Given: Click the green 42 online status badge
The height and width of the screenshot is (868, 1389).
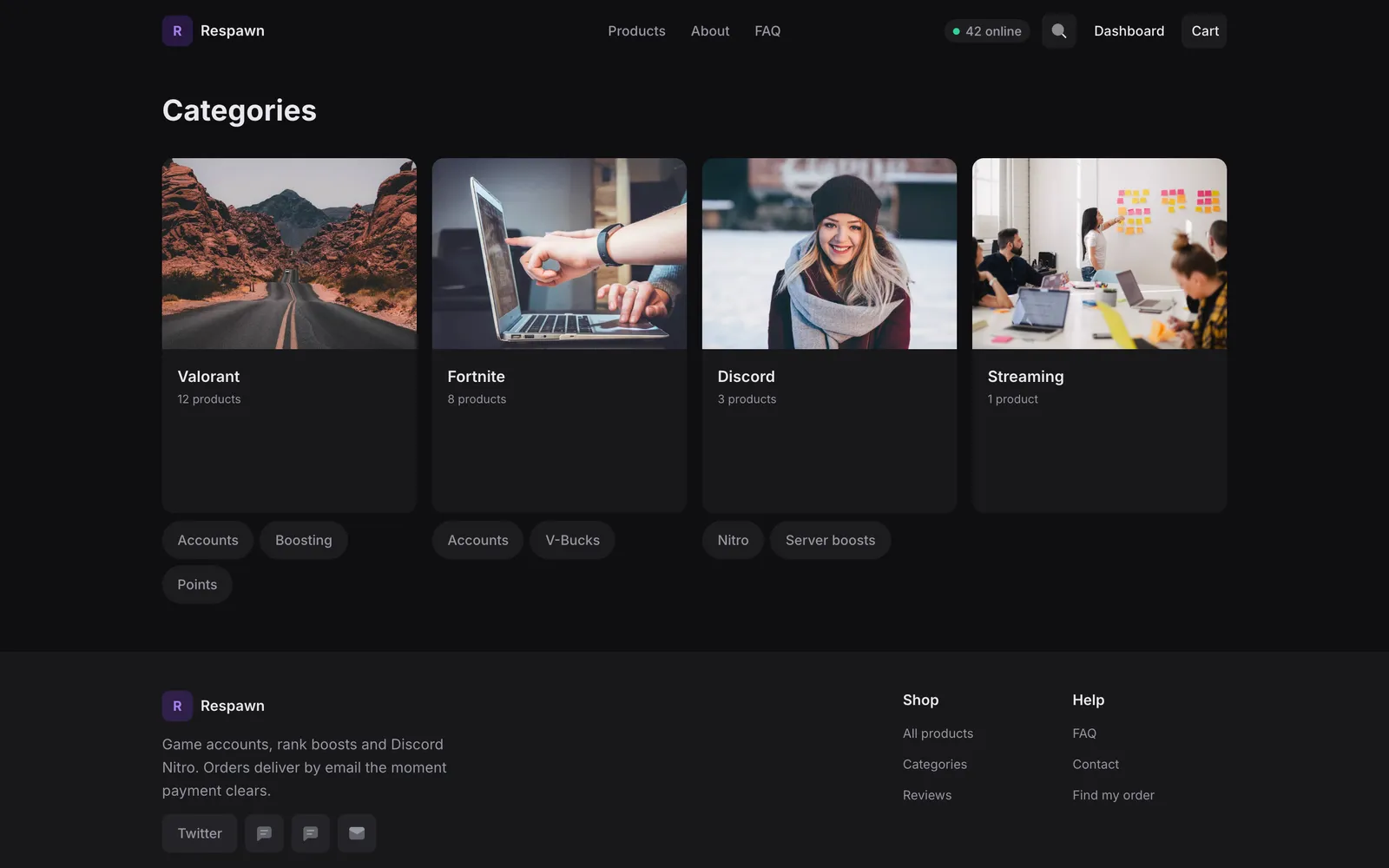Looking at the screenshot, I should pyautogui.click(x=987, y=31).
